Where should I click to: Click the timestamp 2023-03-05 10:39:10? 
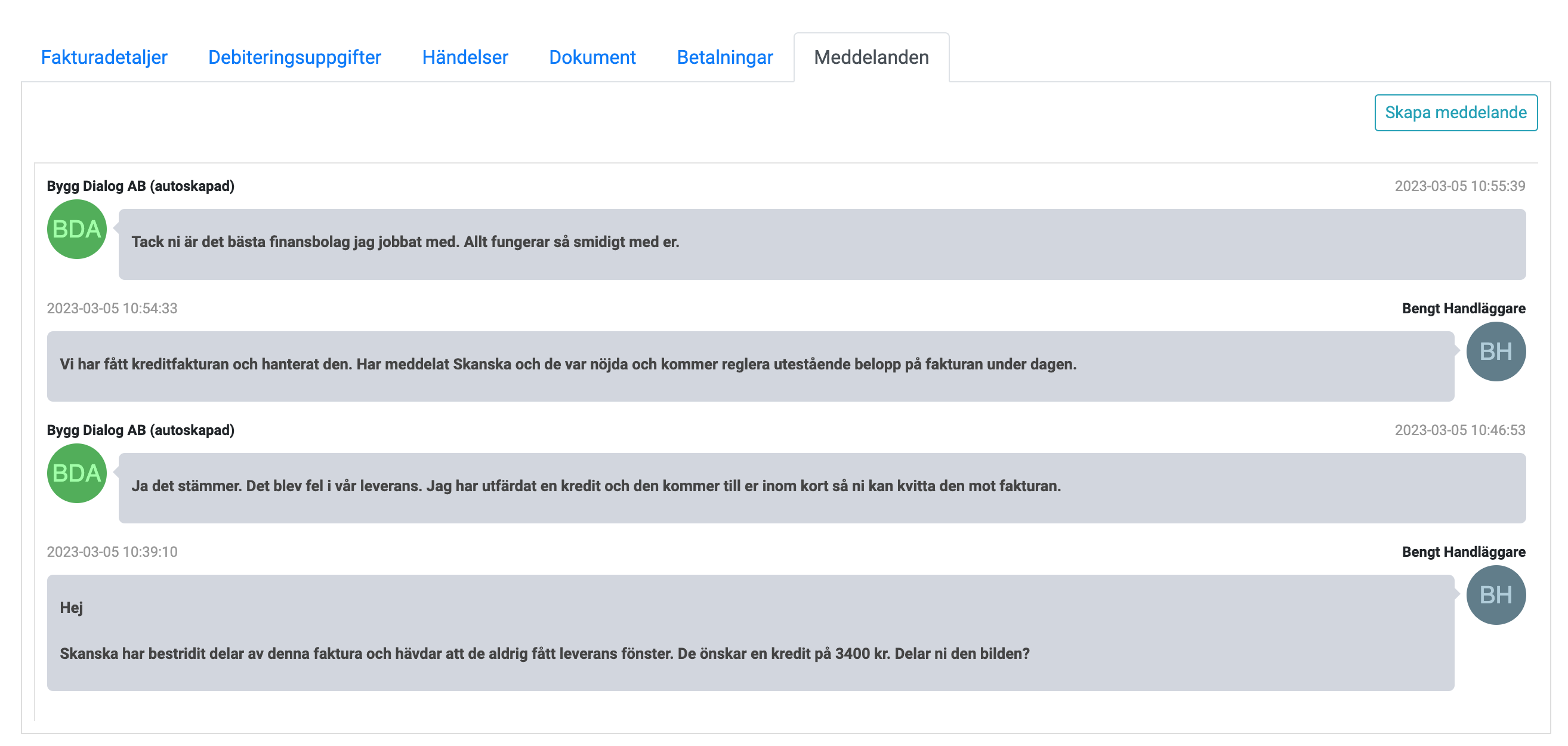[112, 553]
